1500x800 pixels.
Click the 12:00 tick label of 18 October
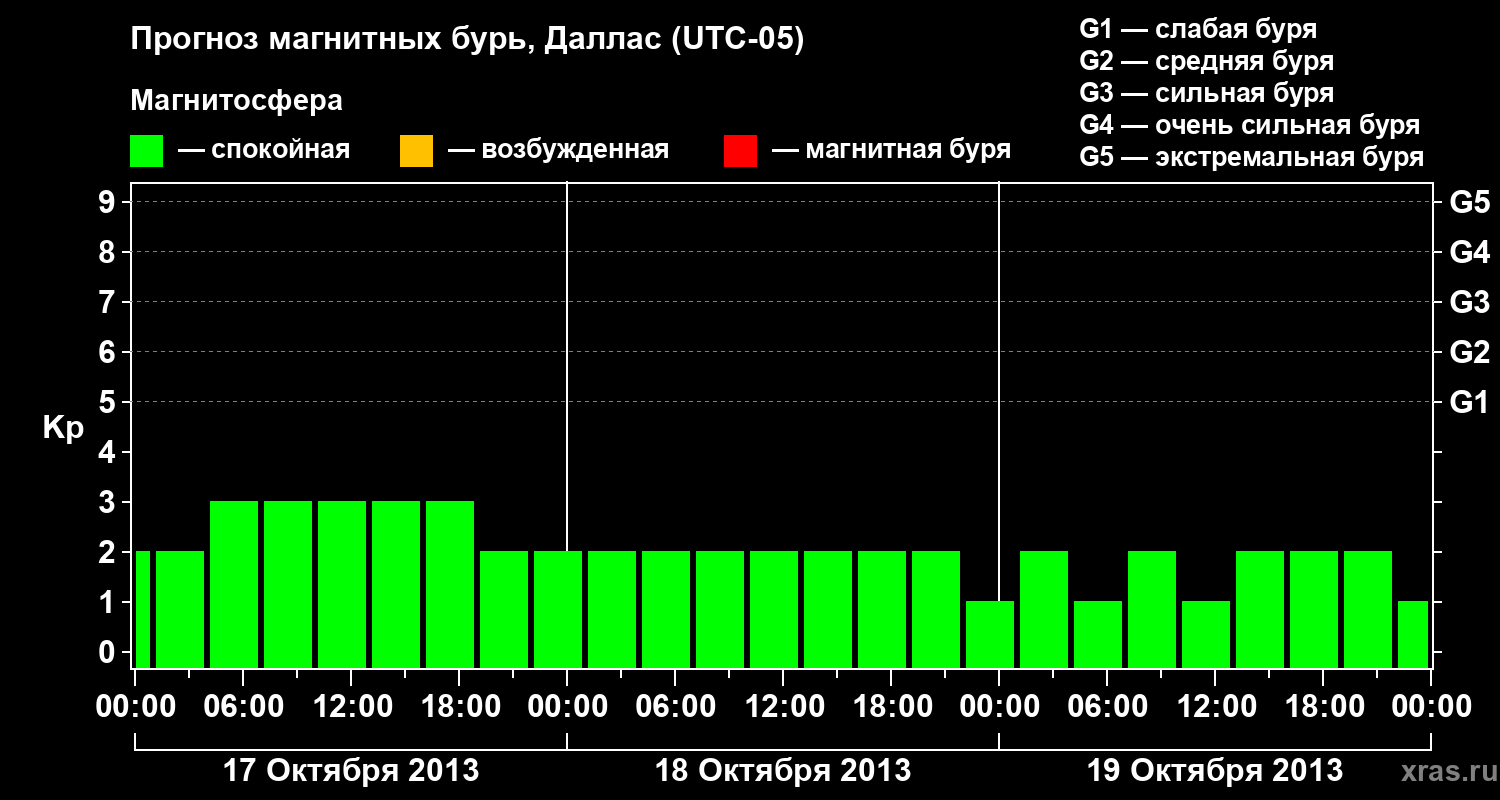point(783,706)
